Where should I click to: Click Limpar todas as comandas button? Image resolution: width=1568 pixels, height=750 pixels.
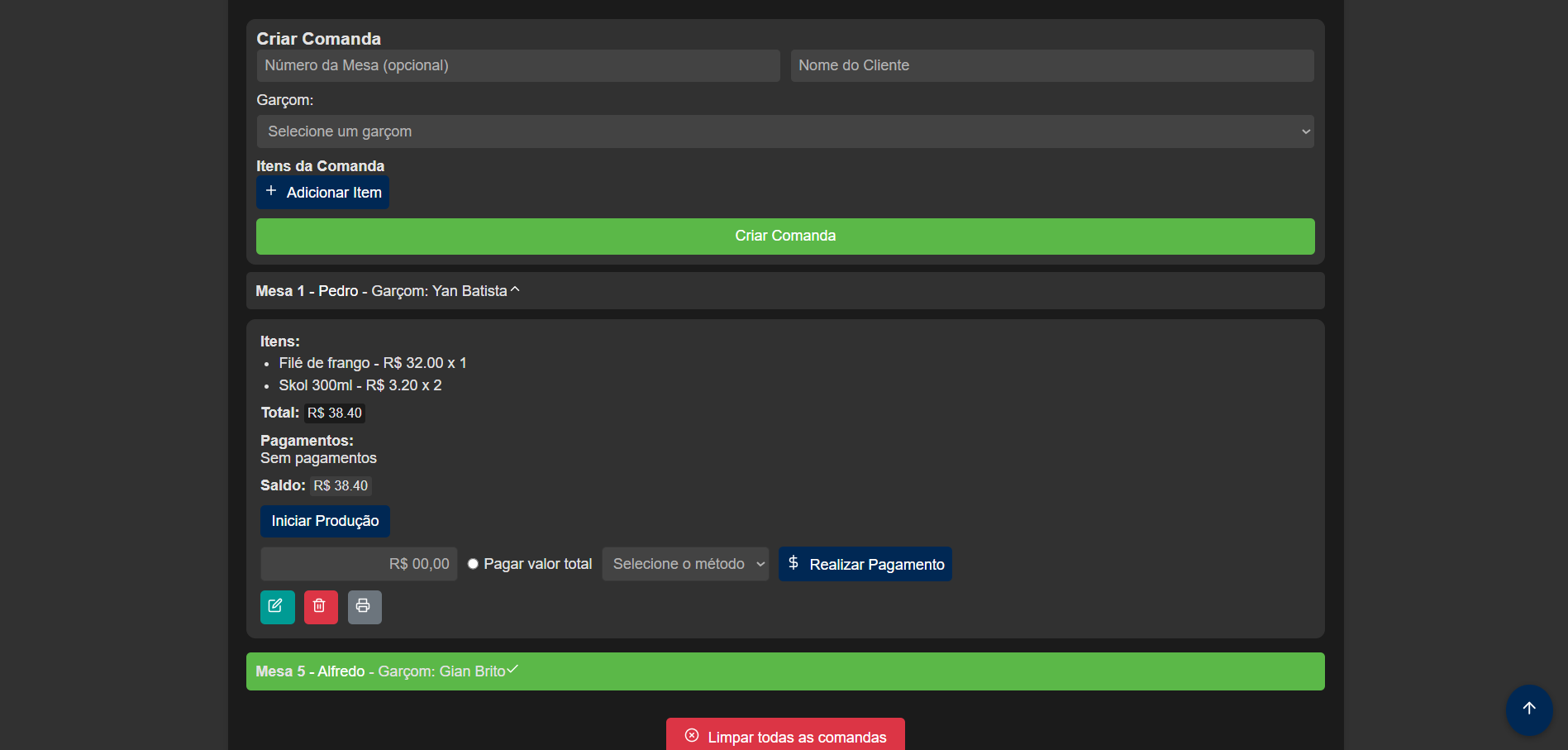pyautogui.click(x=785, y=736)
